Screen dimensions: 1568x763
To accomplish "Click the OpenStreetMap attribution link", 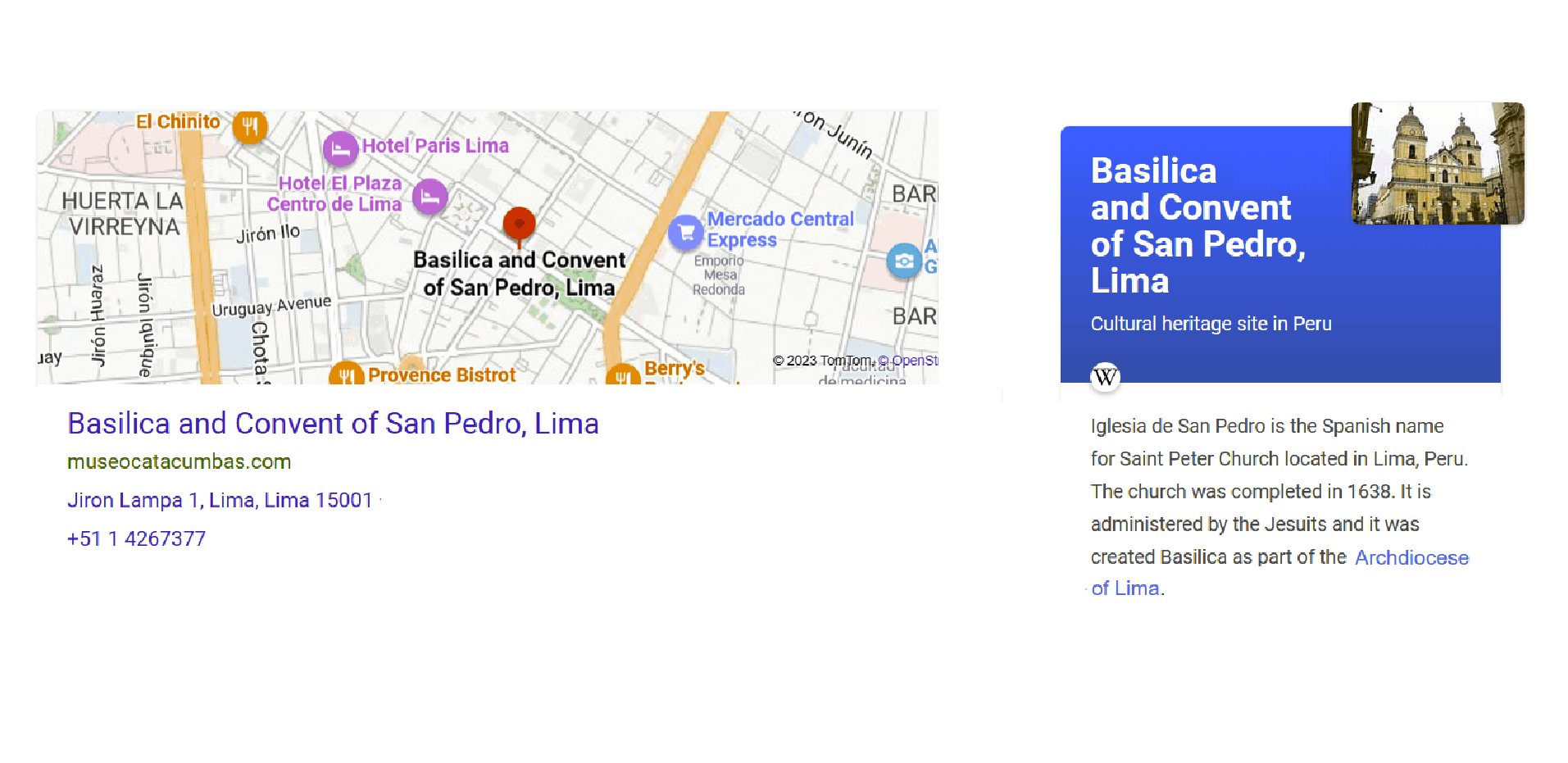I will pos(908,361).
